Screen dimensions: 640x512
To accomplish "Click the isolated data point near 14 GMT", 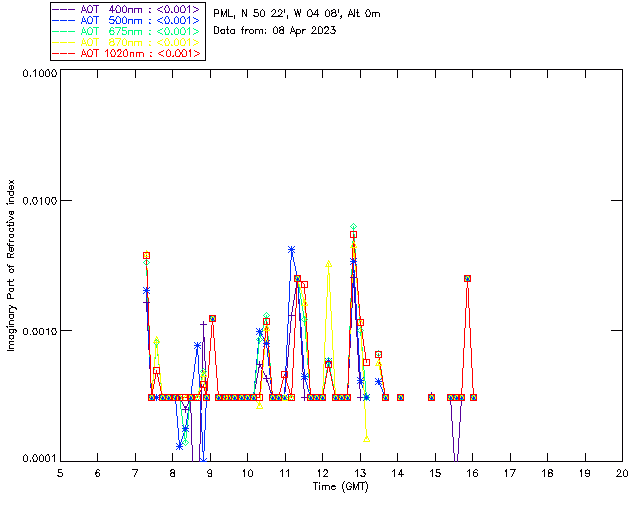I will 400,397.
